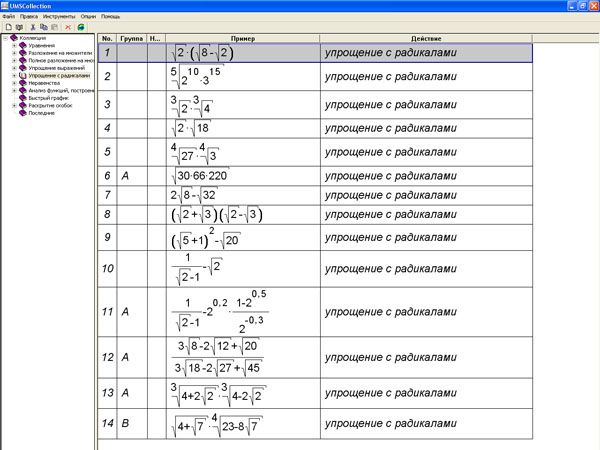Click the book icon next to Коллекция
600x450 pixels.
click(14, 39)
